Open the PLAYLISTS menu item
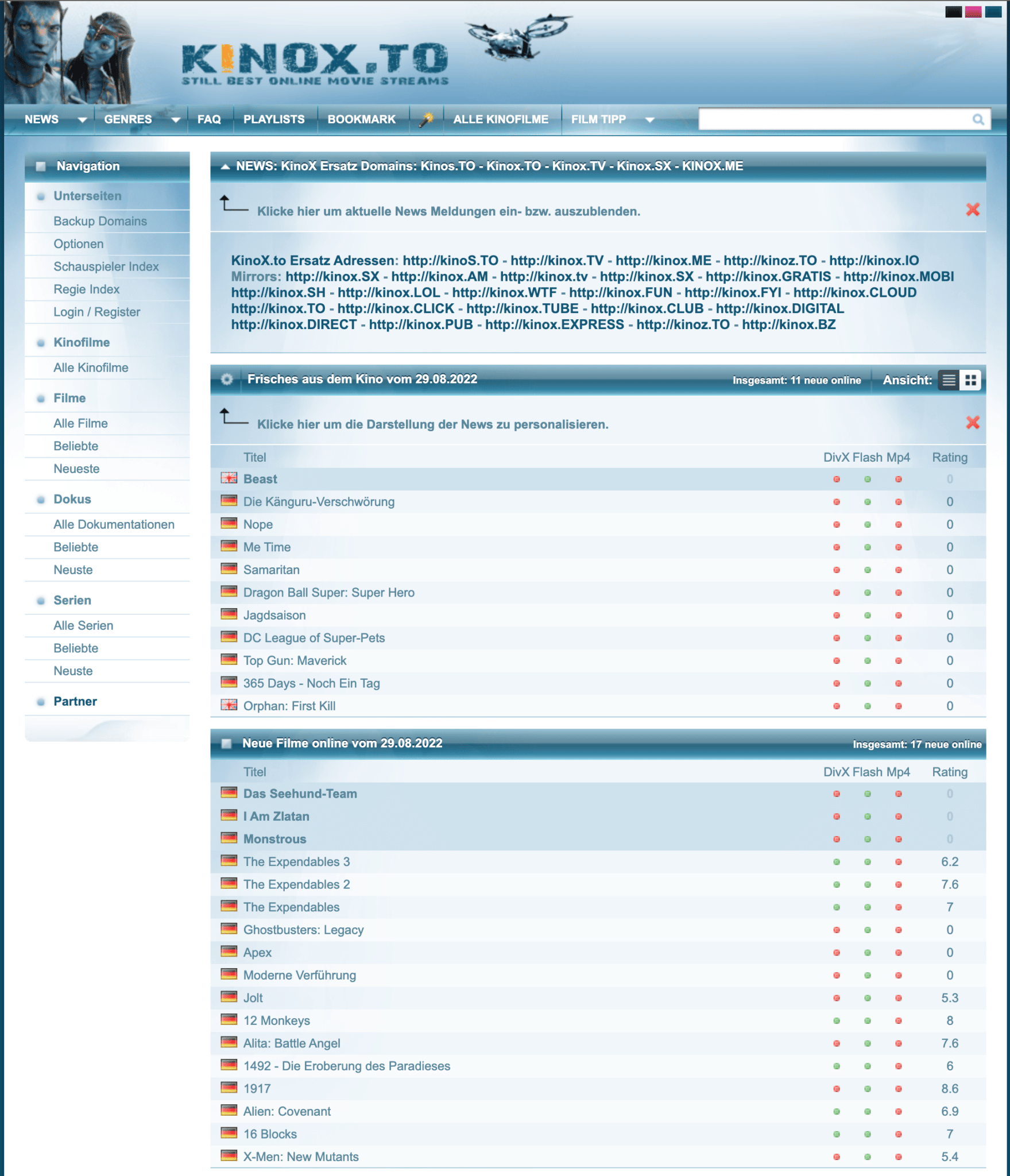The image size is (1010, 1176). coord(274,119)
